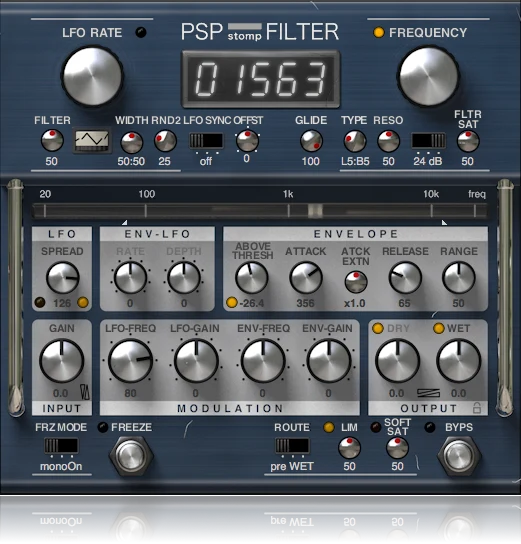Click the frequency range bar handle

click(x=315, y=210)
